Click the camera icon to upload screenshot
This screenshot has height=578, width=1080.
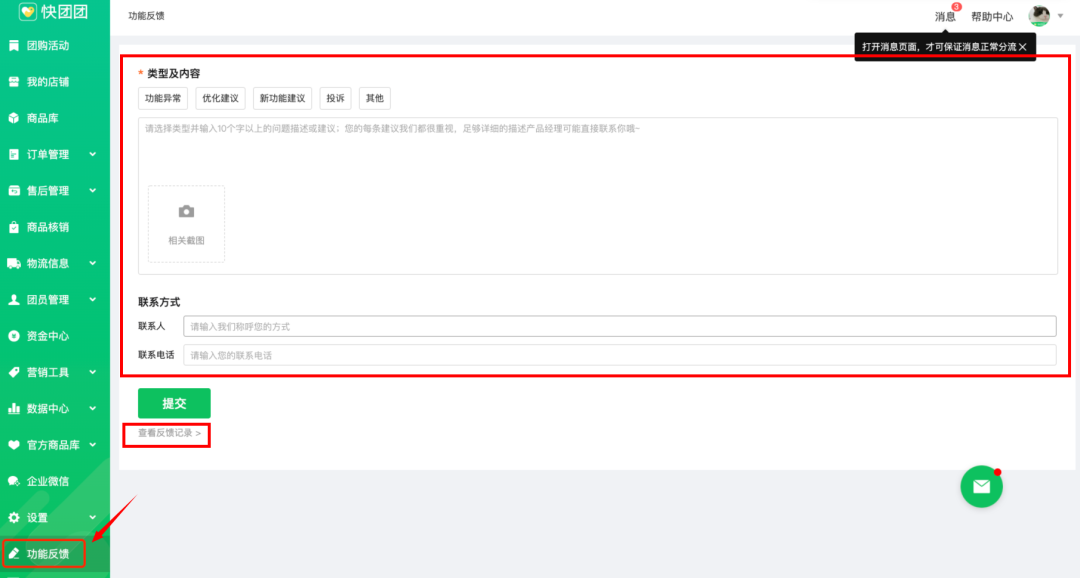[186, 212]
